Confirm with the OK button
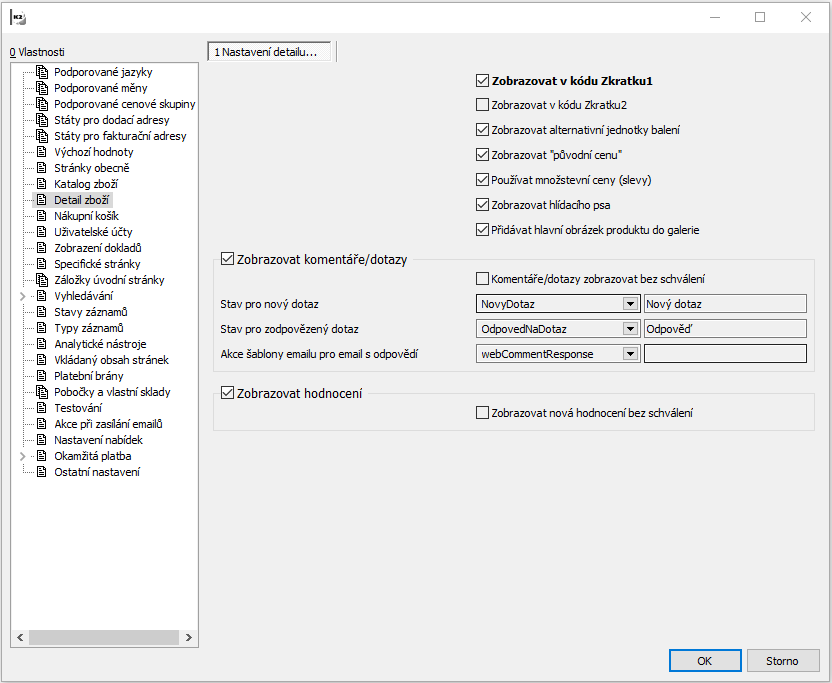This screenshot has width=832, height=683. pos(705,661)
